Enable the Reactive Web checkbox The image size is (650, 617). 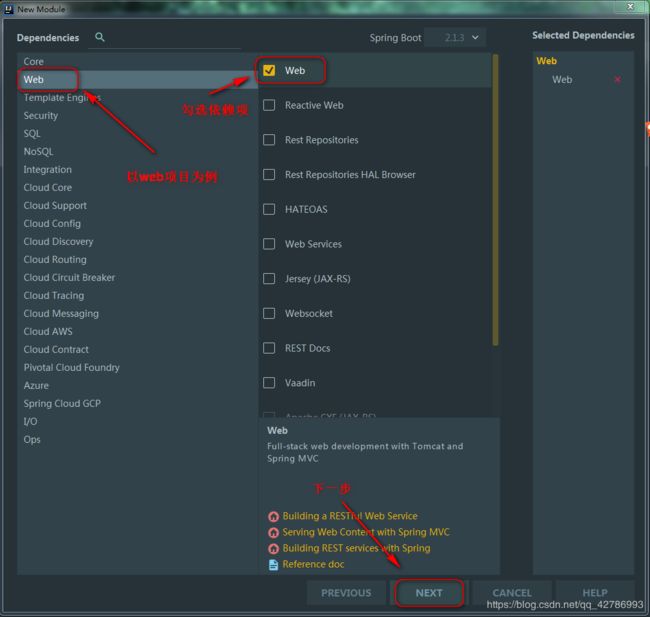[269, 105]
